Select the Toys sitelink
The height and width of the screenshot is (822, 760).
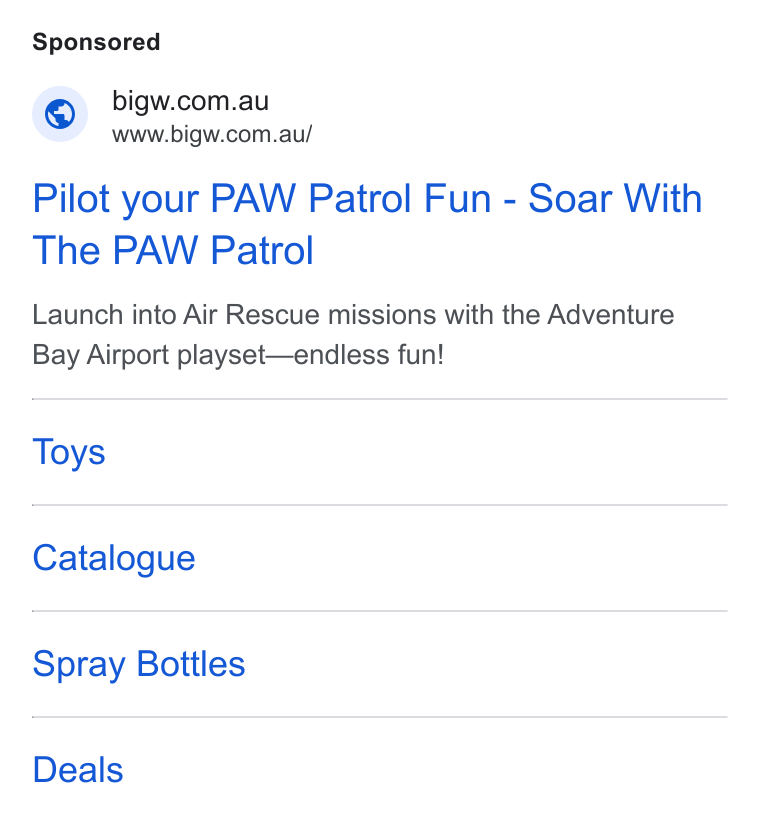point(69,452)
